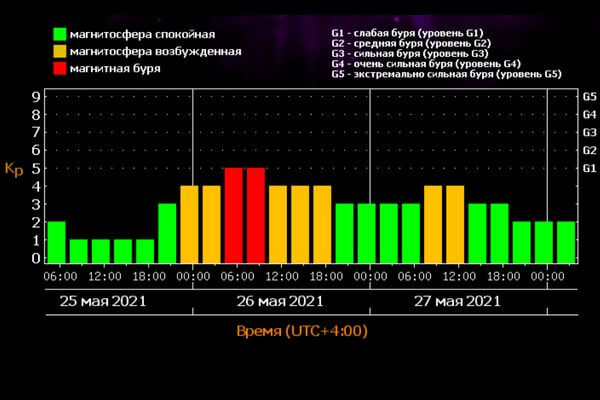
Task: Click the 'G5 - экстремально сильная буря' legend line
Action: point(446,74)
